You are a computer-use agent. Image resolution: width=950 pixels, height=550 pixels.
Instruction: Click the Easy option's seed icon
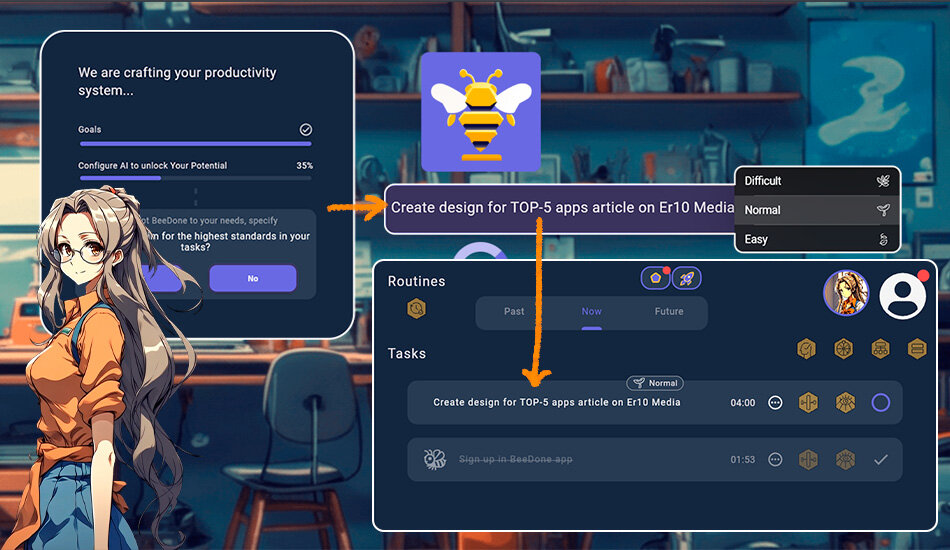pyautogui.click(x=883, y=239)
